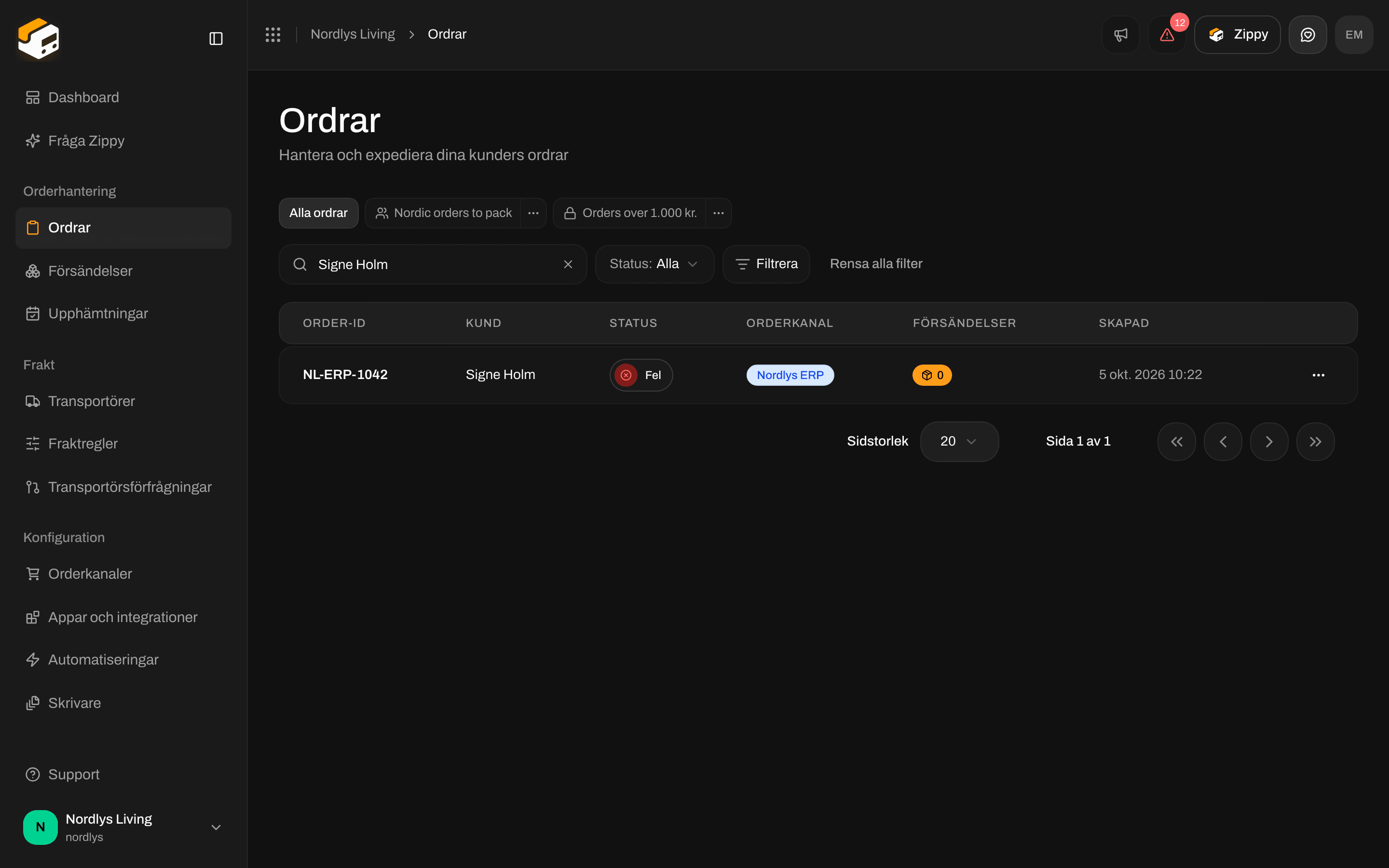
Task: View the 12 alert warnings
Action: (1167, 34)
